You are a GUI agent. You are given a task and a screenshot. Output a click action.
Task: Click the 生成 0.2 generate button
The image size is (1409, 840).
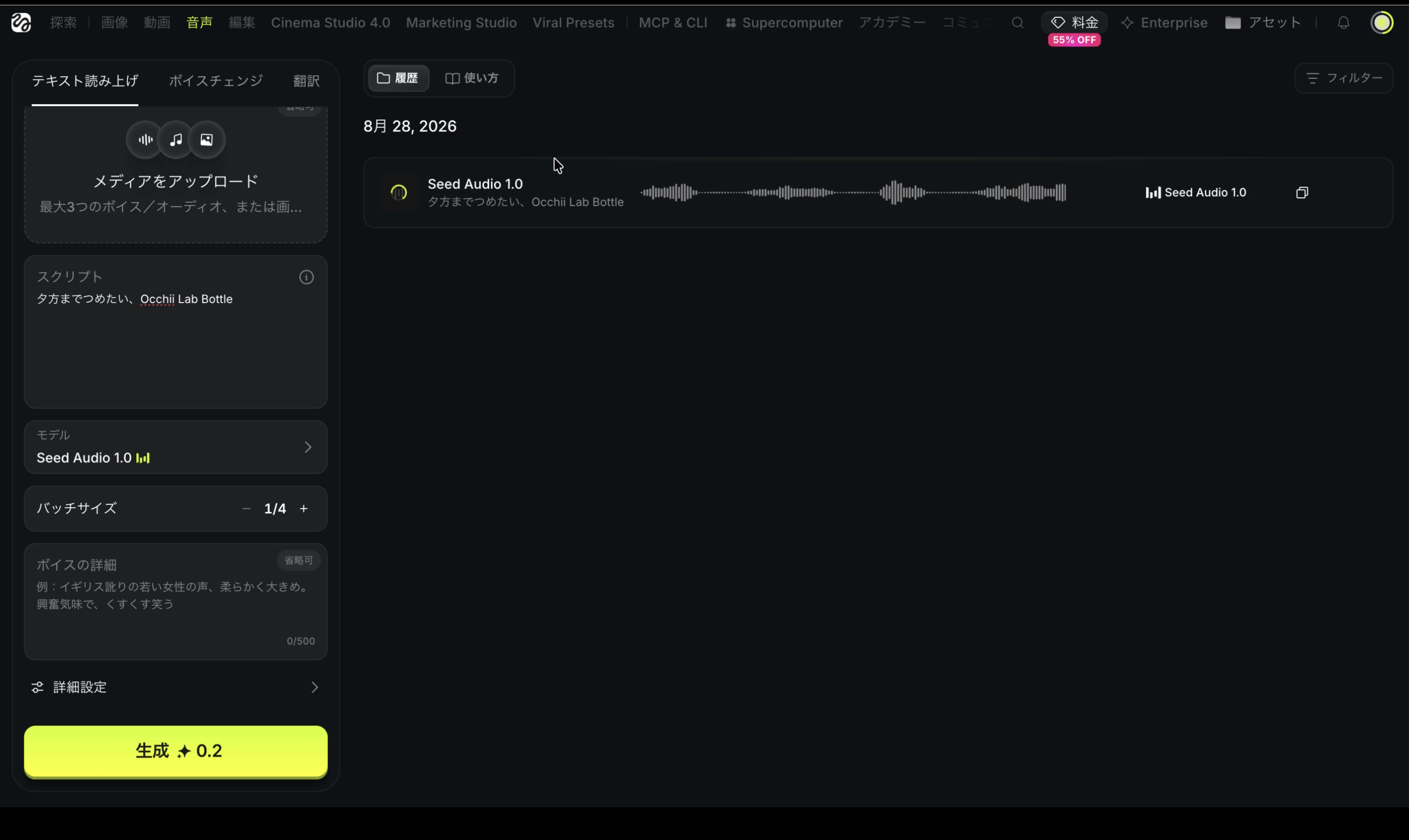[x=175, y=751]
